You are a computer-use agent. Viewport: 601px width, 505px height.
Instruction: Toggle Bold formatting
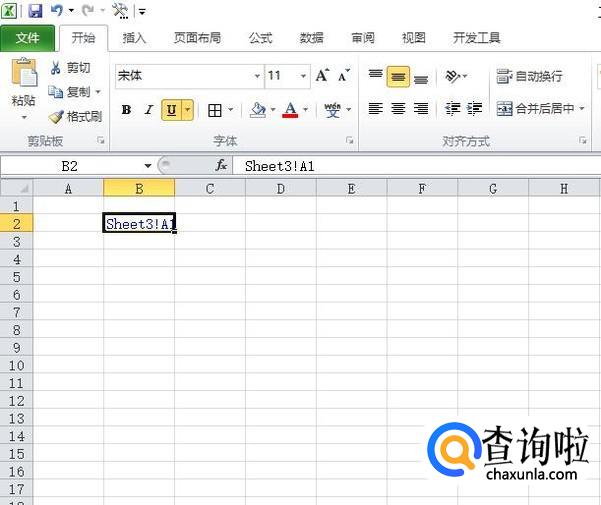[x=126, y=110]
